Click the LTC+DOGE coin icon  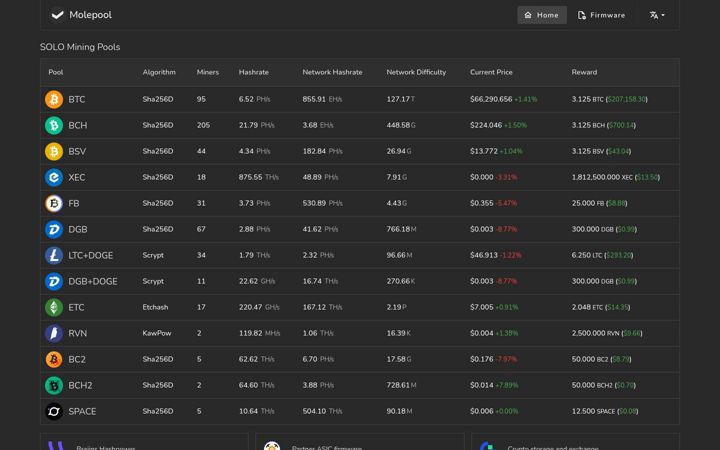tap(54, 255)
